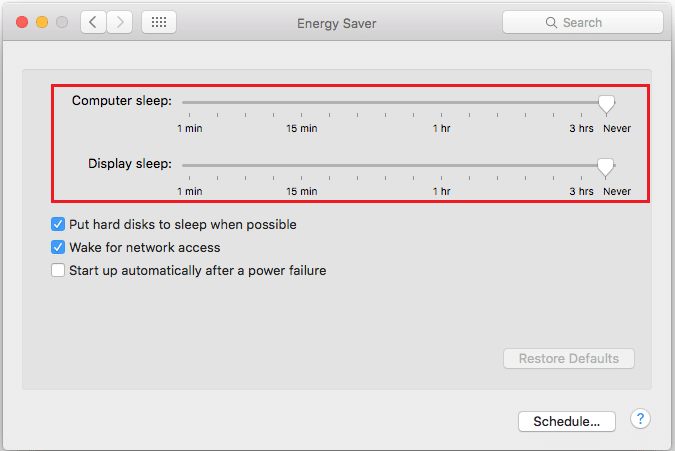Click the forward navigation arrow
Image resolution: width=675 pixels, height=451 pixels.
point(120,22)
